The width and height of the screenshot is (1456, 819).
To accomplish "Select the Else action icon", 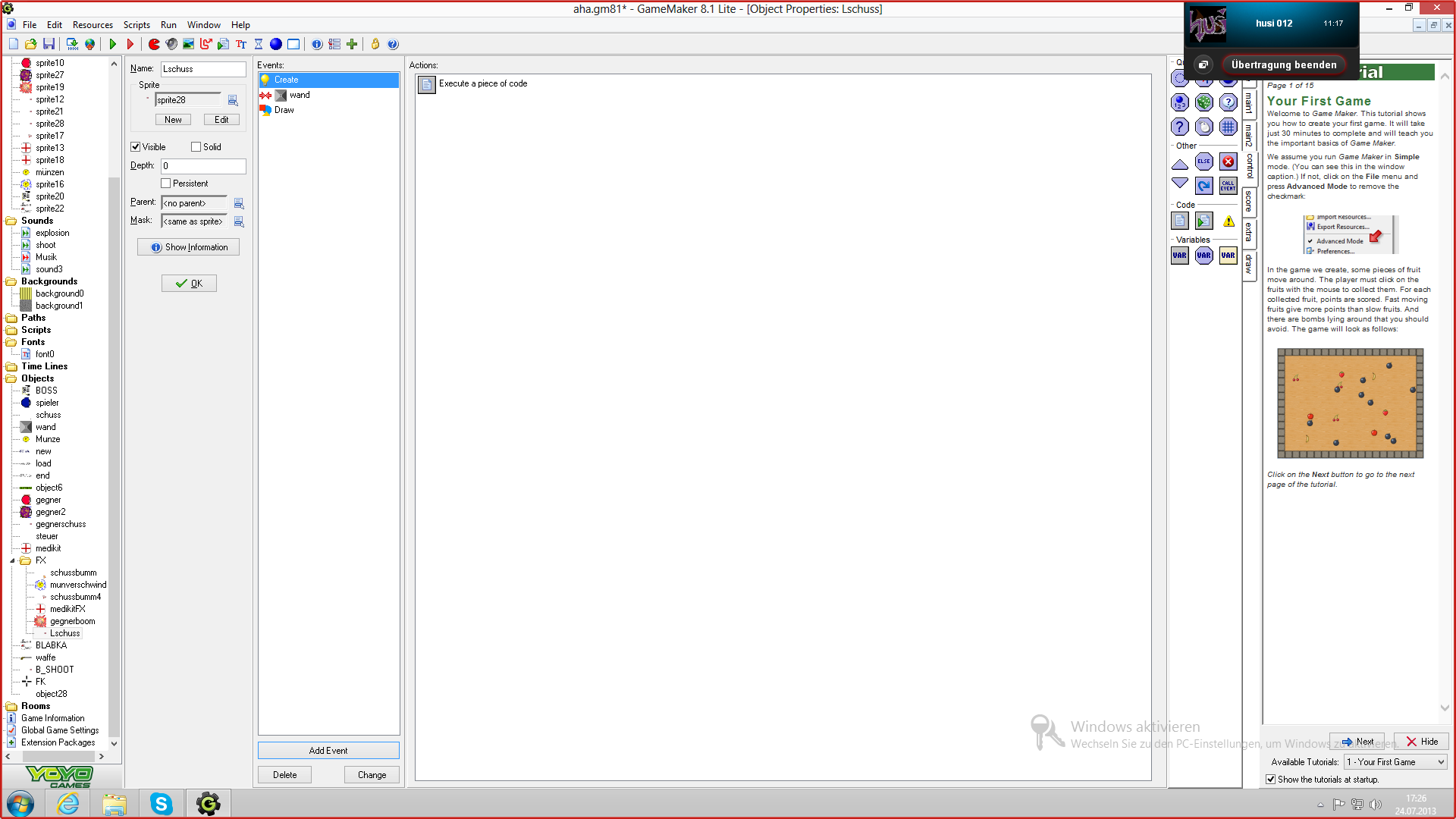I will (1203, 162).
